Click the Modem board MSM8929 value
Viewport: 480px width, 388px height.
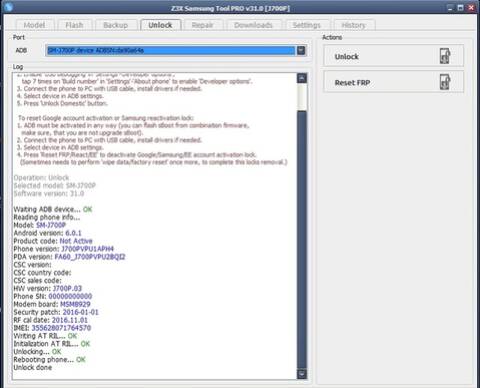point(75,304)
